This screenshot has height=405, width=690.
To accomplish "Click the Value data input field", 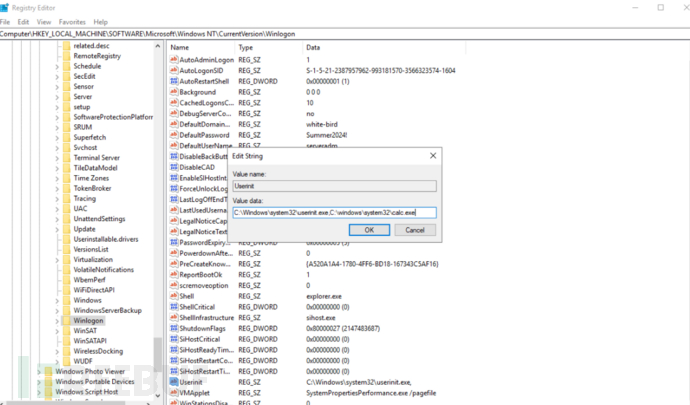I will (334, 213).
